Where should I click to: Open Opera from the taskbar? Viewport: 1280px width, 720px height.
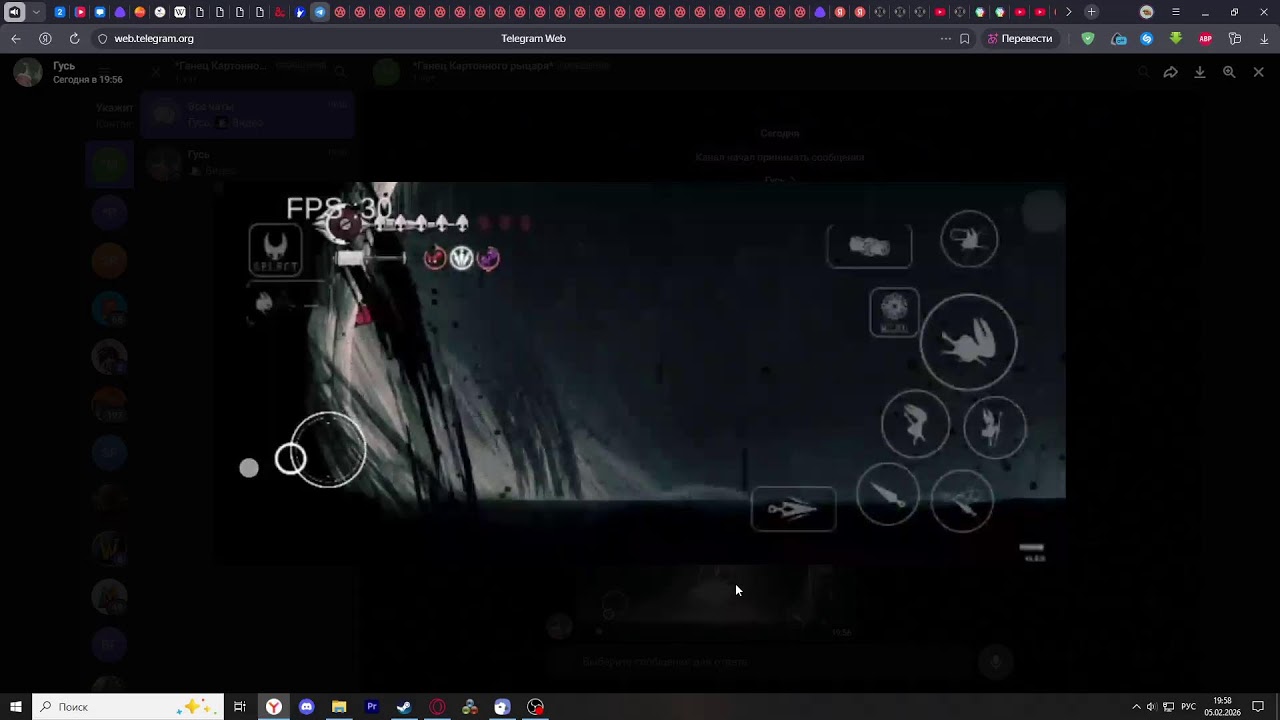tap(437, 707)
